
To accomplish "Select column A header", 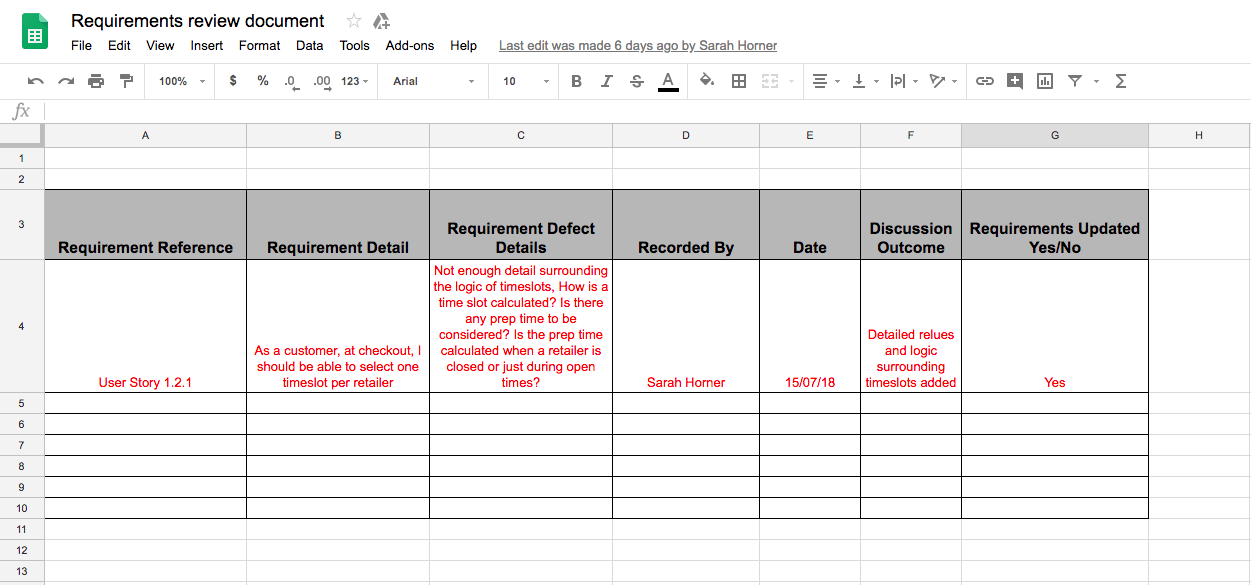I will pyautogui.click(x=146, y=135).
